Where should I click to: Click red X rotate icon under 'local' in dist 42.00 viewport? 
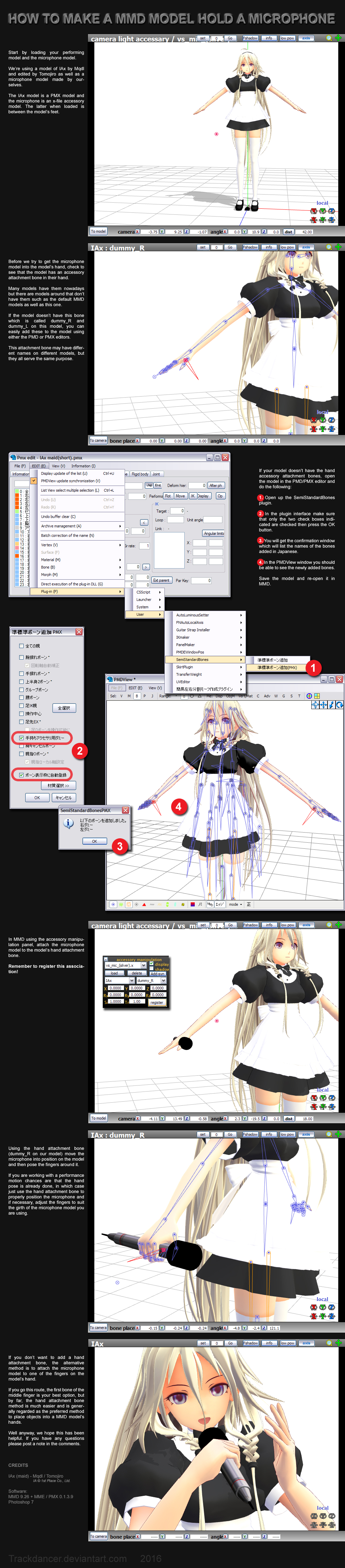(314, 211)
